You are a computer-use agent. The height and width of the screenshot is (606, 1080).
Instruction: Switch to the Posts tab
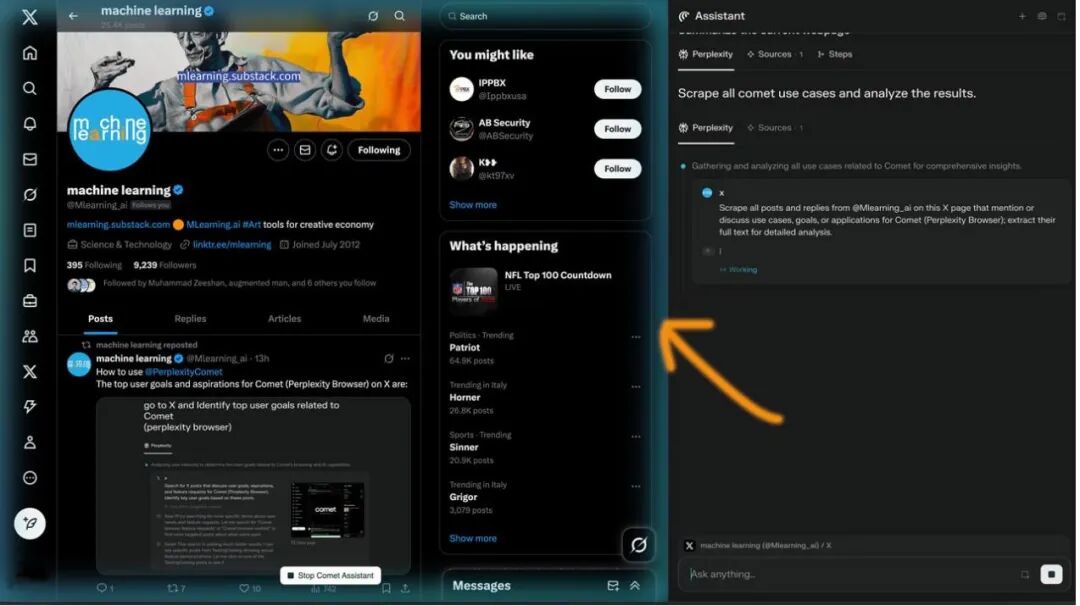point(101,319)
